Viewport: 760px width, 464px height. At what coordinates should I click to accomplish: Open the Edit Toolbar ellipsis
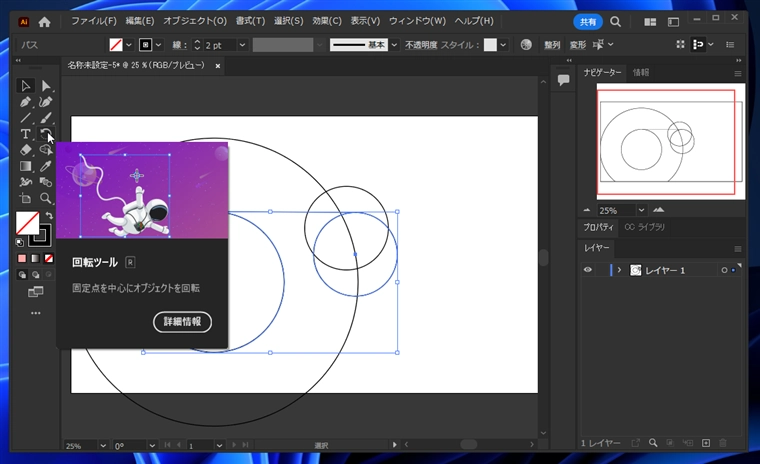coord(35,313)
